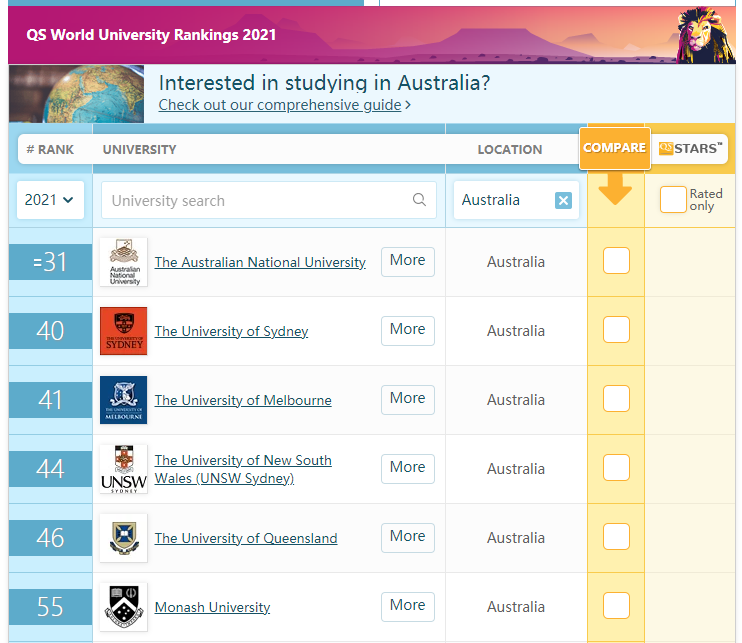Click rank 44 cell

click(50, 469)
